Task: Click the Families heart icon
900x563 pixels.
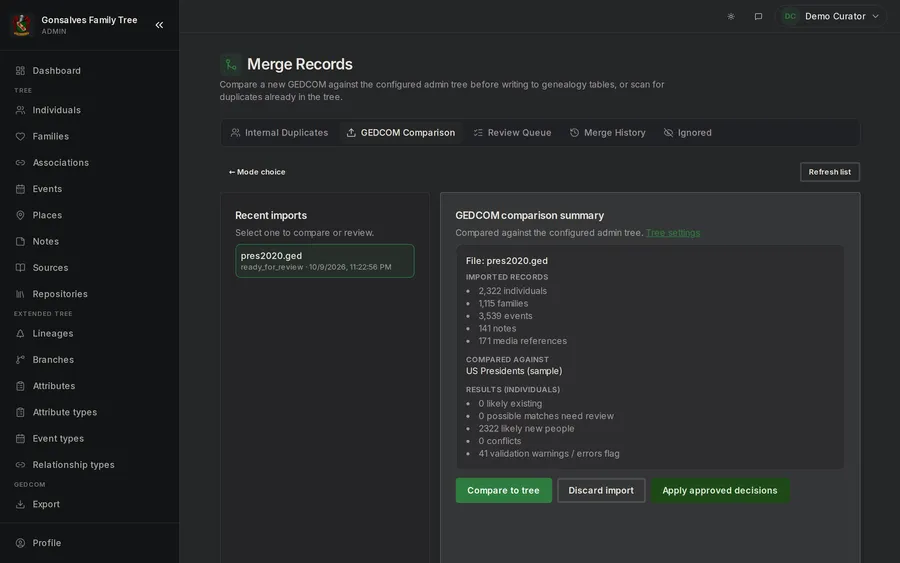Action: (x=20, y=136)
